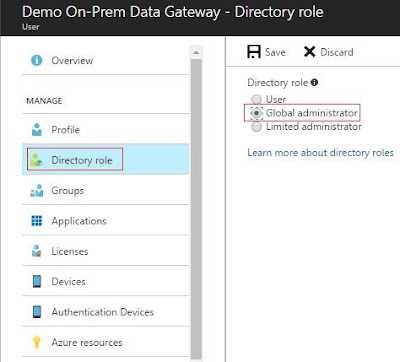Click the Azure resources key icon
Image resolution: width=400 pixels, height=362 pixels.
tap(37, 342)
